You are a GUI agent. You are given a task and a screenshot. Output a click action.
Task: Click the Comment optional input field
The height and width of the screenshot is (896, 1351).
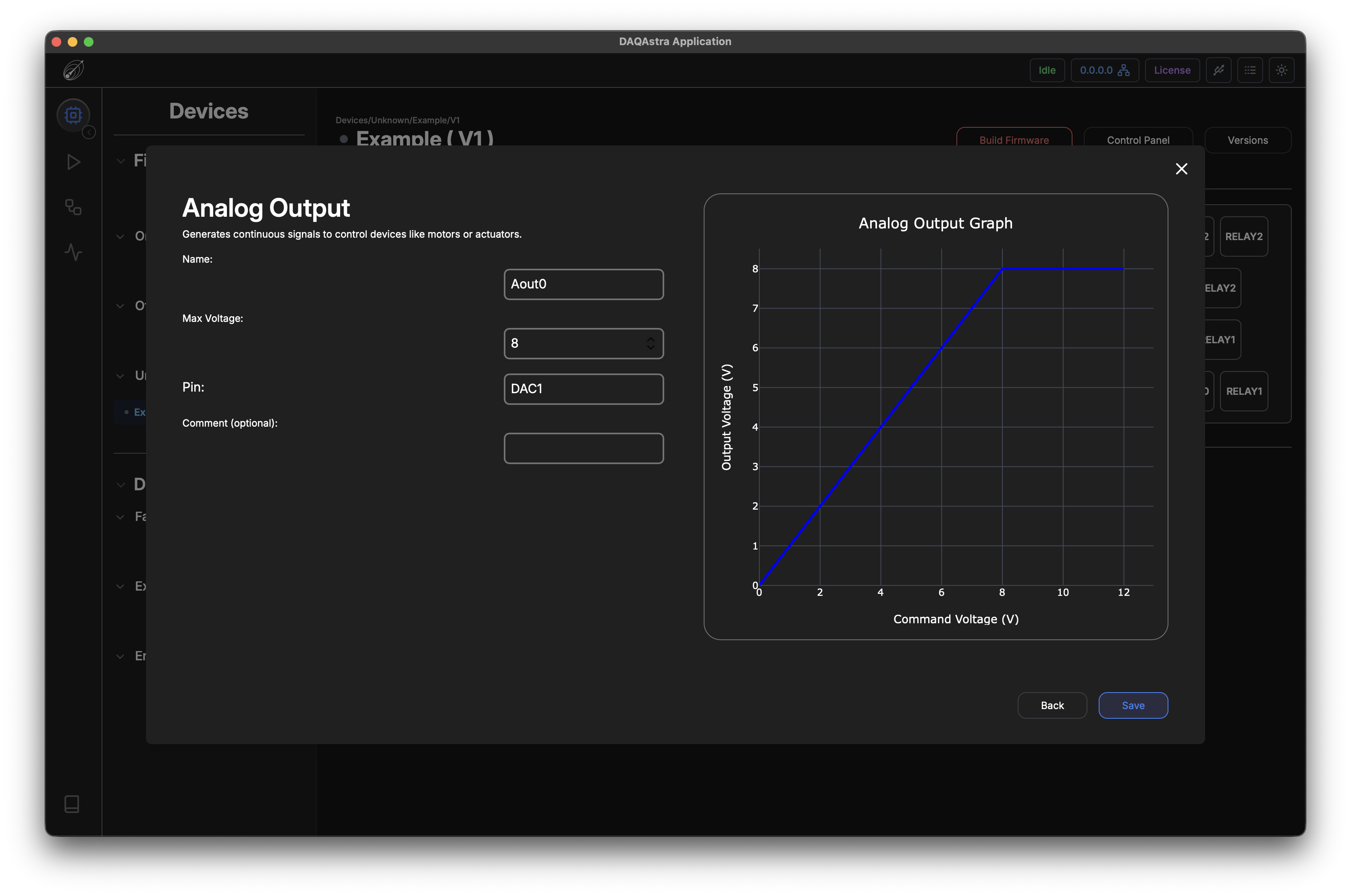[x=584, y=448]
